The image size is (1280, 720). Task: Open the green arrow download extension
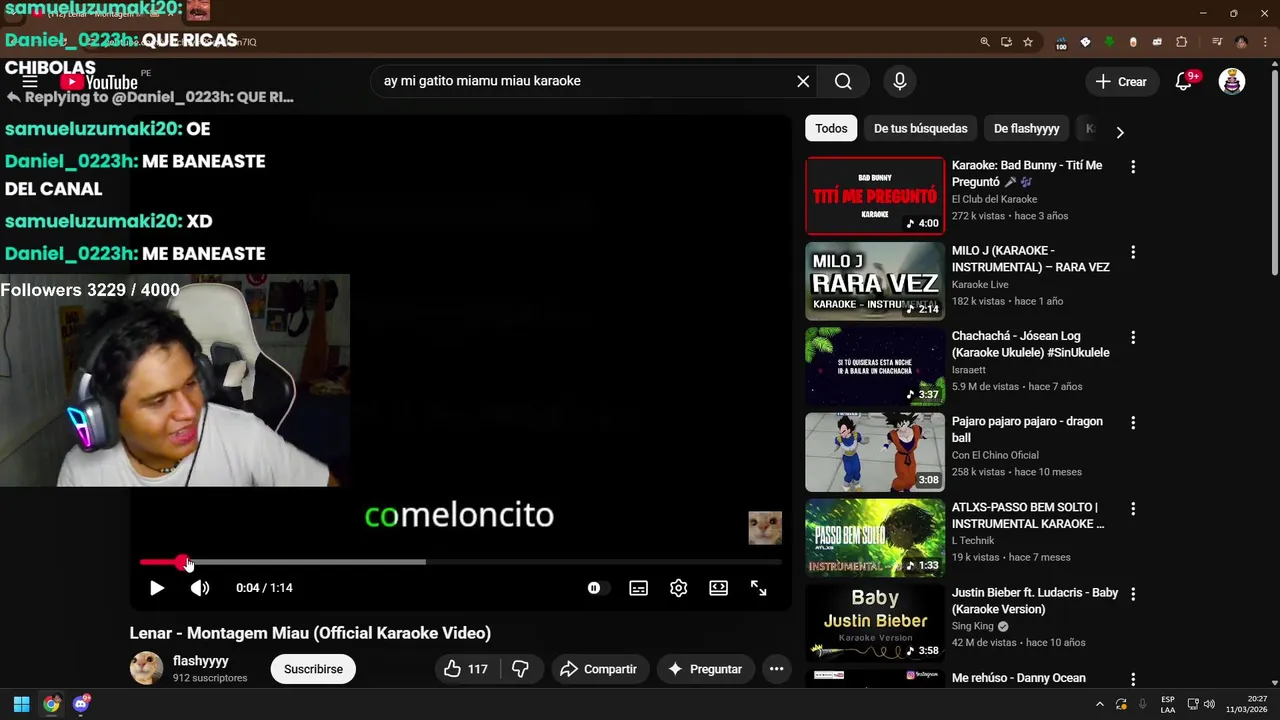pos(1109,42)
